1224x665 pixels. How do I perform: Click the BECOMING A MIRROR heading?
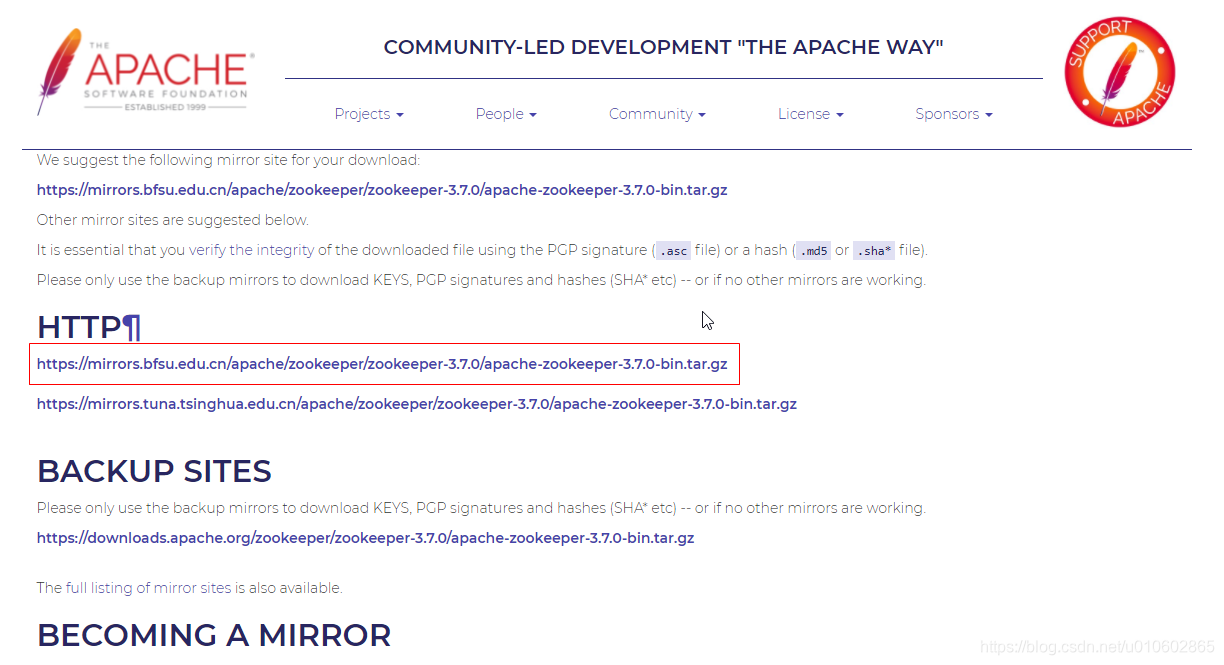[214, 635]
